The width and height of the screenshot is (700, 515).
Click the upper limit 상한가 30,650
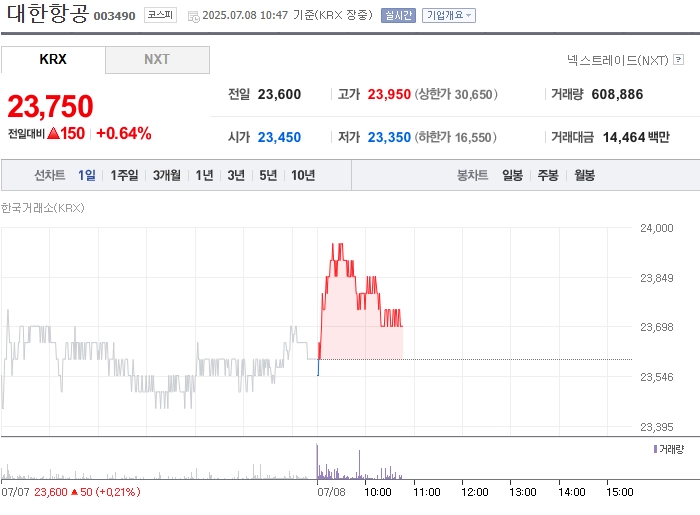point(456,94)
